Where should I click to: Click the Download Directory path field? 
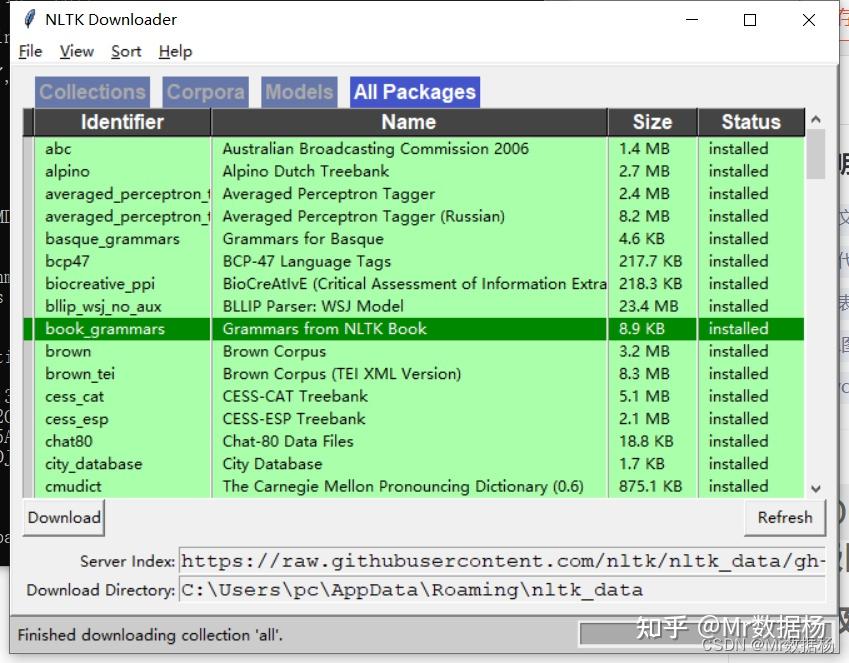click(x=502, y=590)
